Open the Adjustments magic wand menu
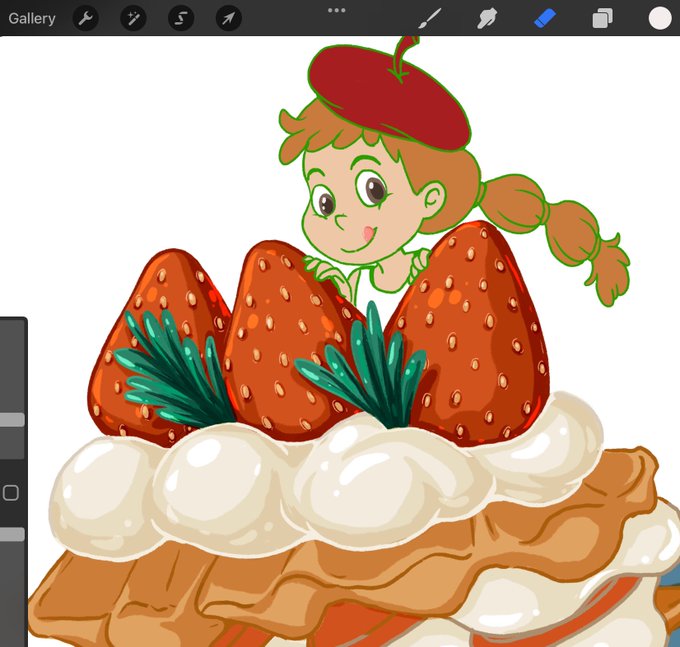This screenshot has height=647, width=680. pyautogui.click(x=133, y=19)
